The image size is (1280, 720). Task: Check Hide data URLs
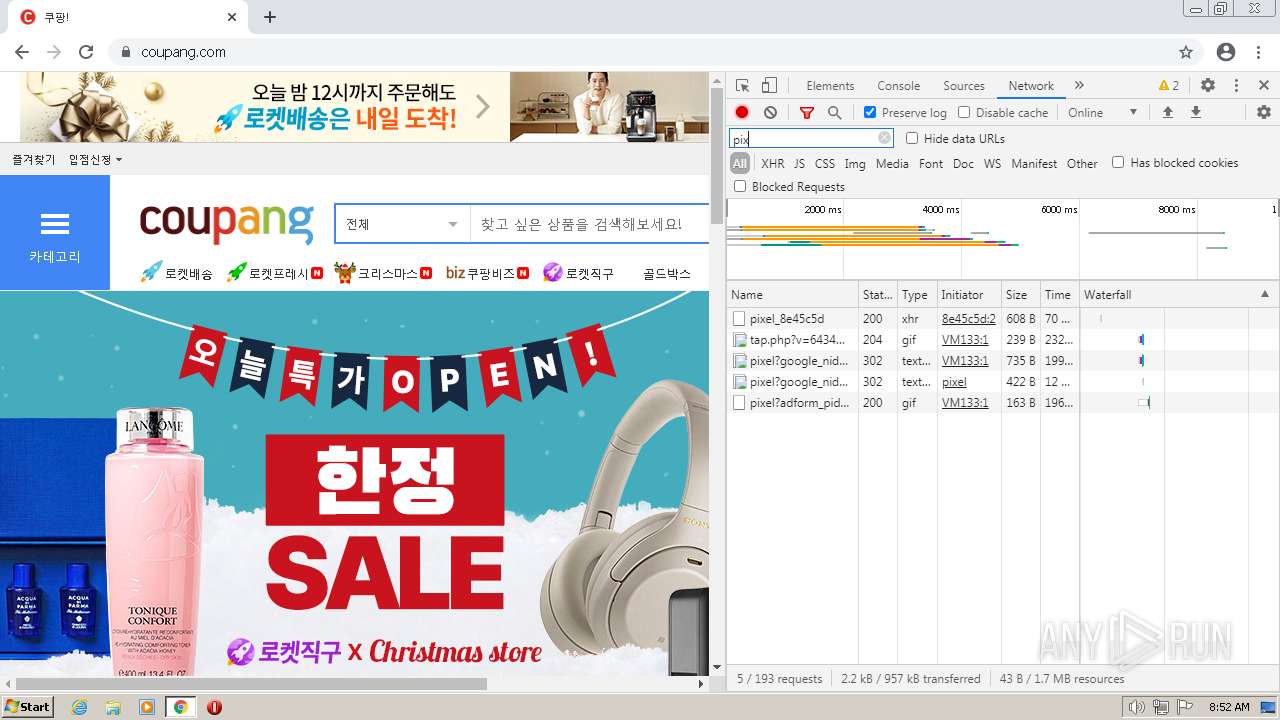tap(912, 139)
